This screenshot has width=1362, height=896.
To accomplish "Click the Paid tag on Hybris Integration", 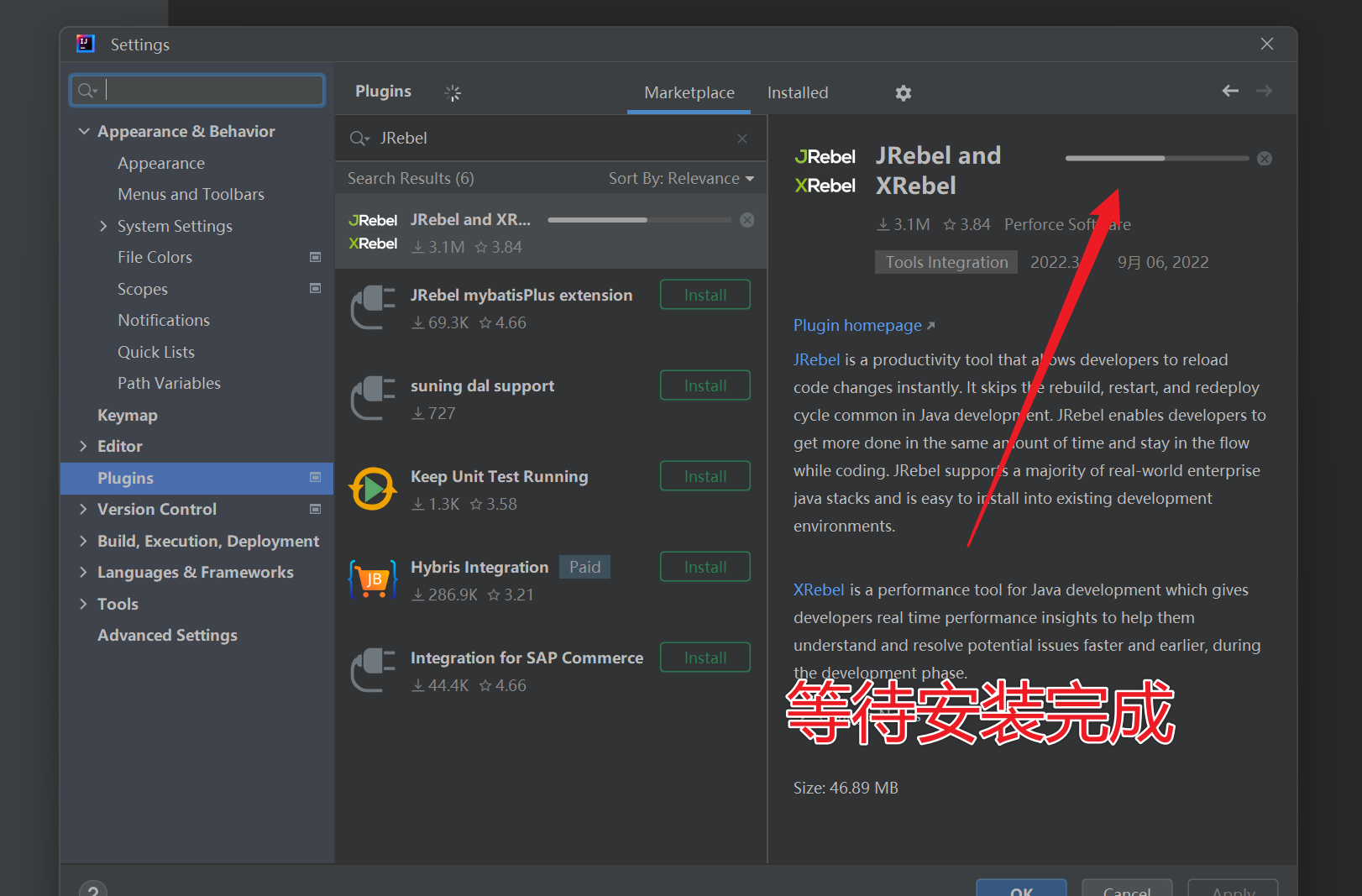I will 584,567.
